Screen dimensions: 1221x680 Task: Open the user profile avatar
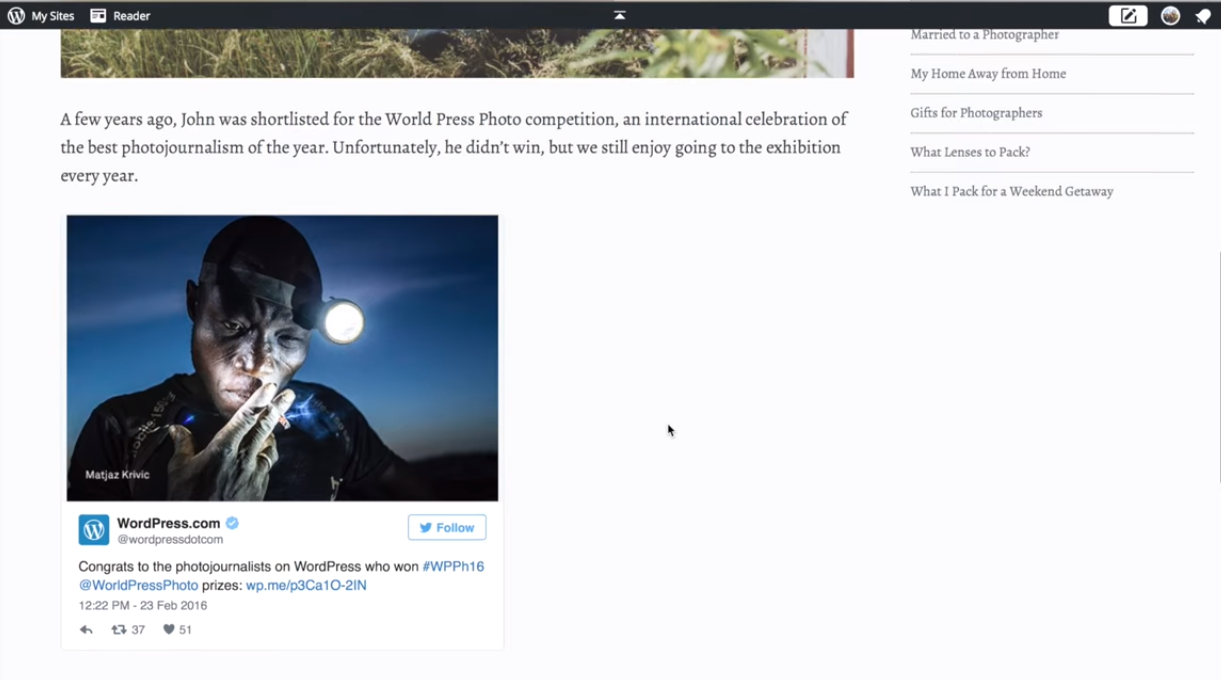pyautogui.click(x=1170, y=16)
